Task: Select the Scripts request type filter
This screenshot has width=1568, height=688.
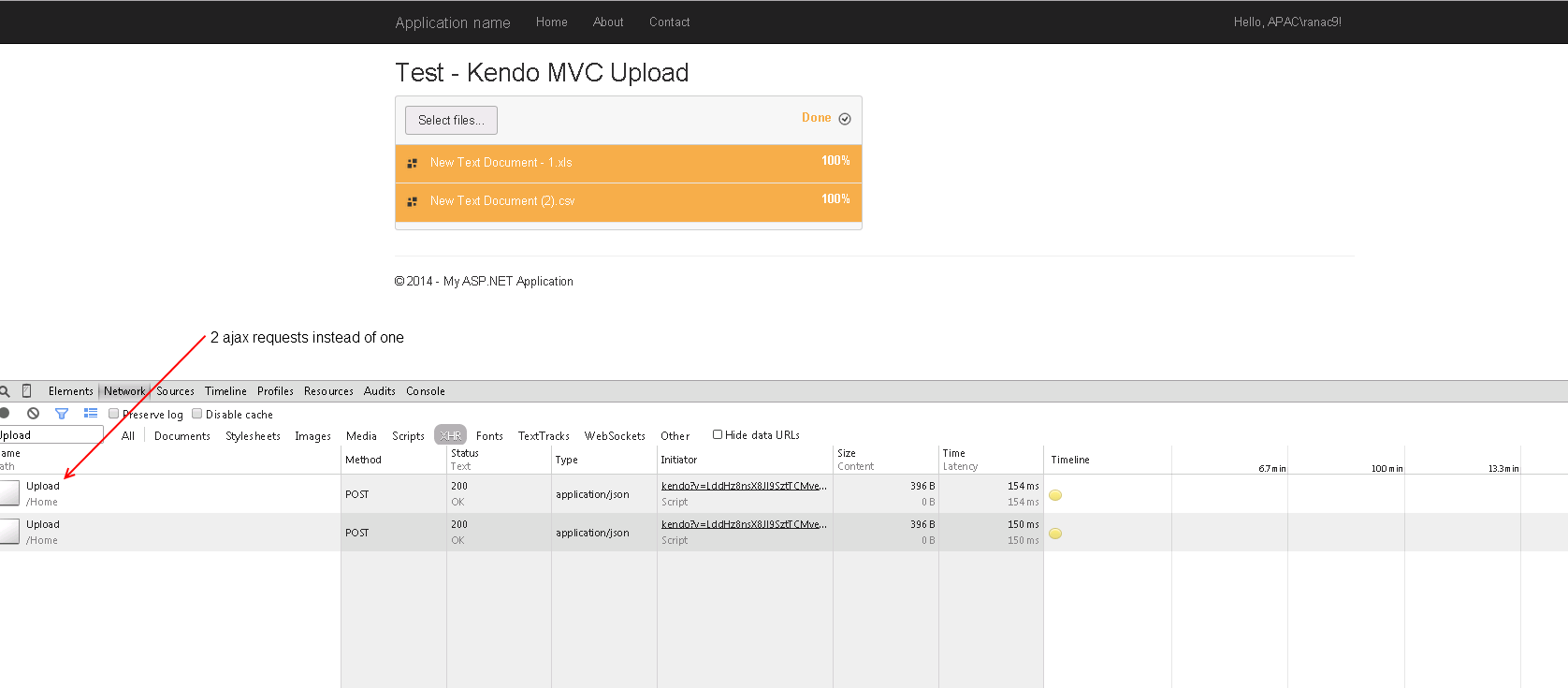Action: pyautogui.click(x=408, y=436)
